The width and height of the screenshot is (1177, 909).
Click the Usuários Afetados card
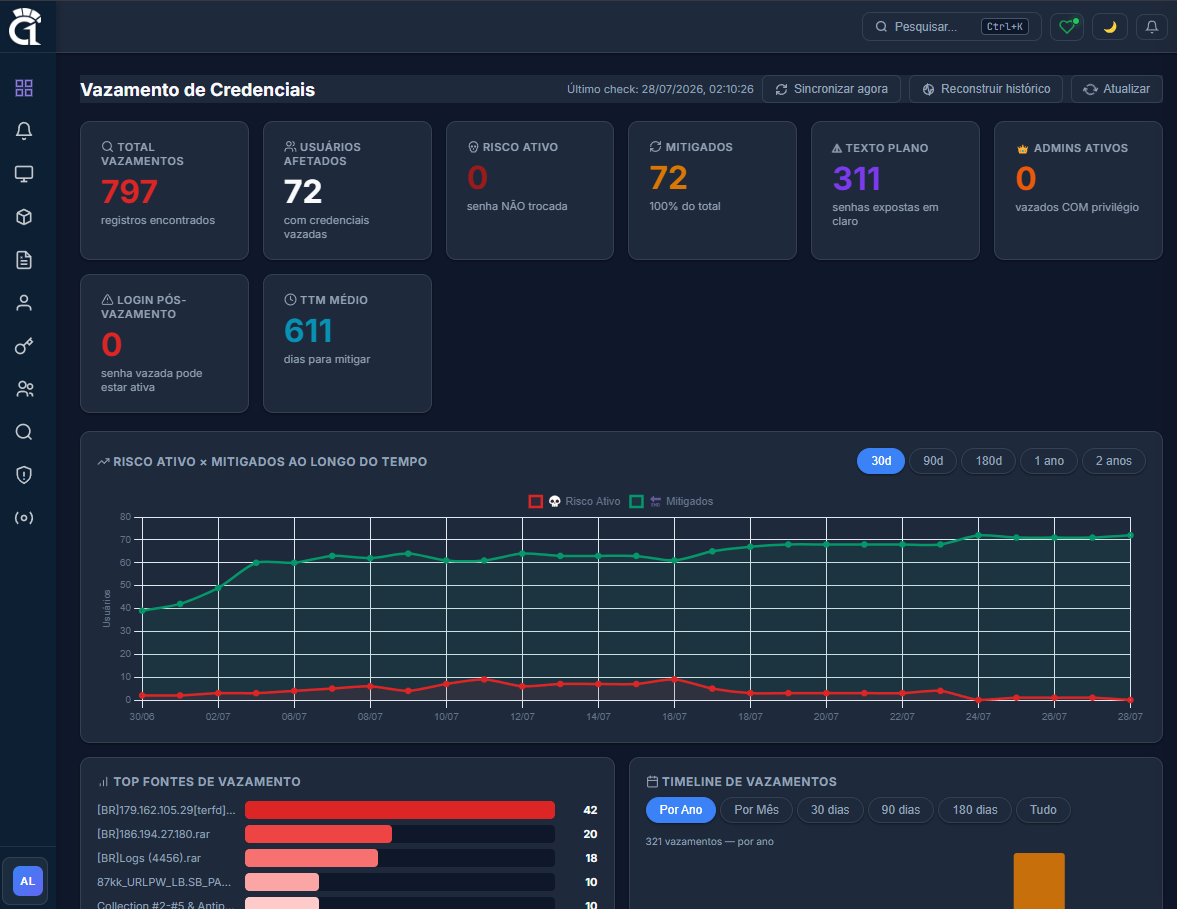pos(348,191)
